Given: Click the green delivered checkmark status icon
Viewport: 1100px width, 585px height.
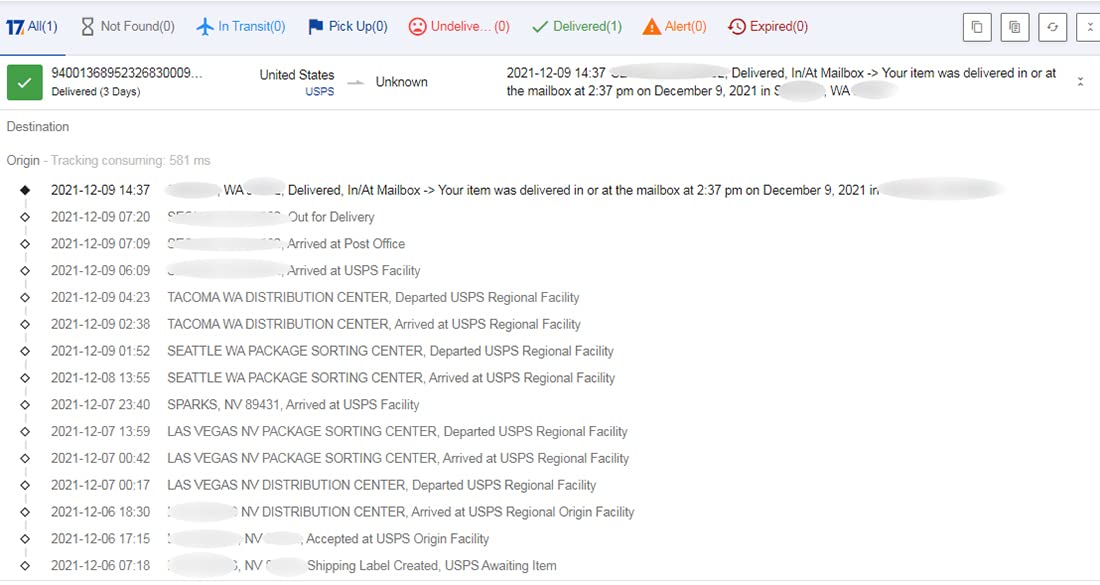Looking at the screenshot, I should coord(24,82).
